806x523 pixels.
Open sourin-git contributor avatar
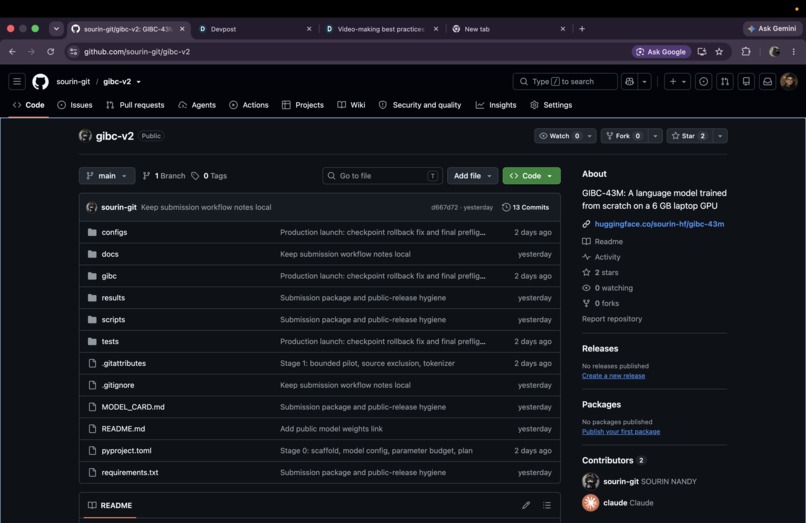(x=591, y=481)
